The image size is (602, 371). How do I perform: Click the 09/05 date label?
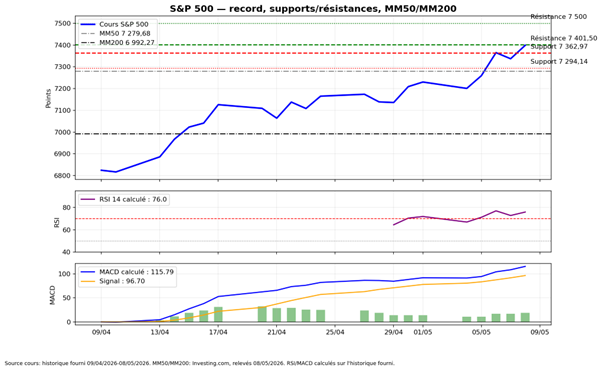540,332
